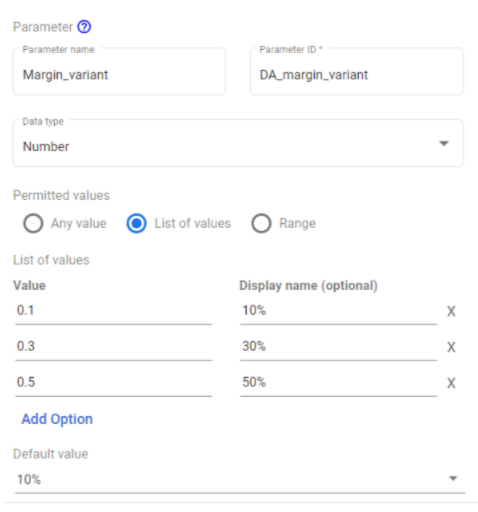Image resolution: width=478 pixels, height=512 pixels.
Task: Open the Parameter help icon
Action: click(x=84, y=27)
